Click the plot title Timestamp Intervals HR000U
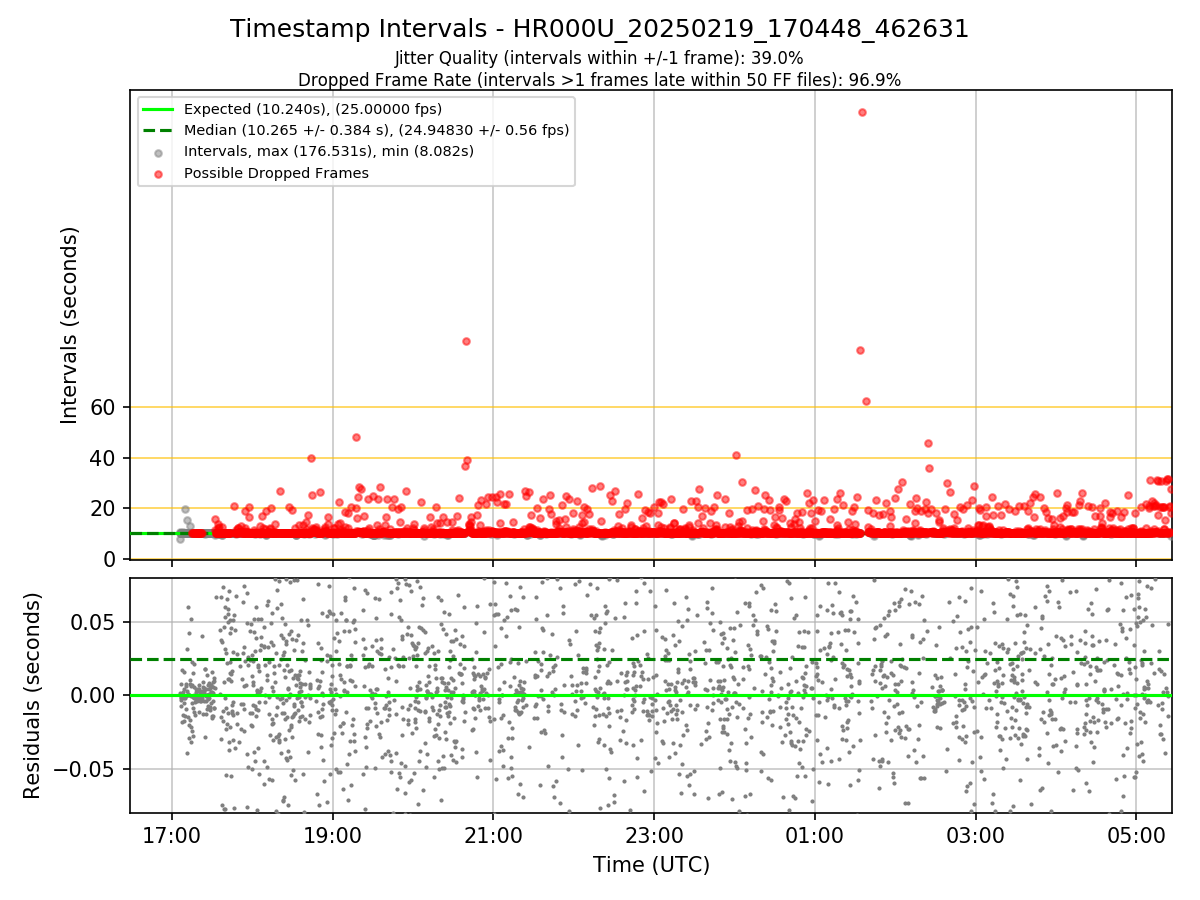1200x900 pixels. click(600, 29)
